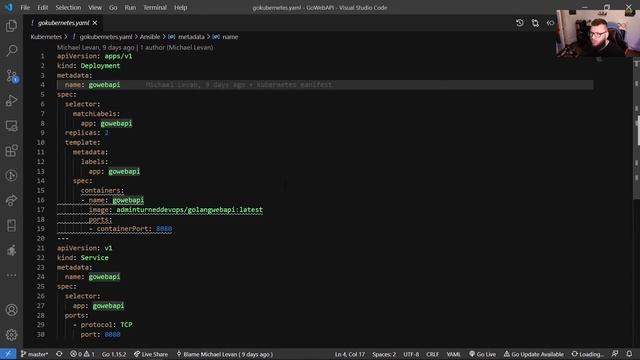The image size is (640, 360).
Task: Click the image value adminturneddevops/golangwebapi:latest
Action: pos(189,210)
